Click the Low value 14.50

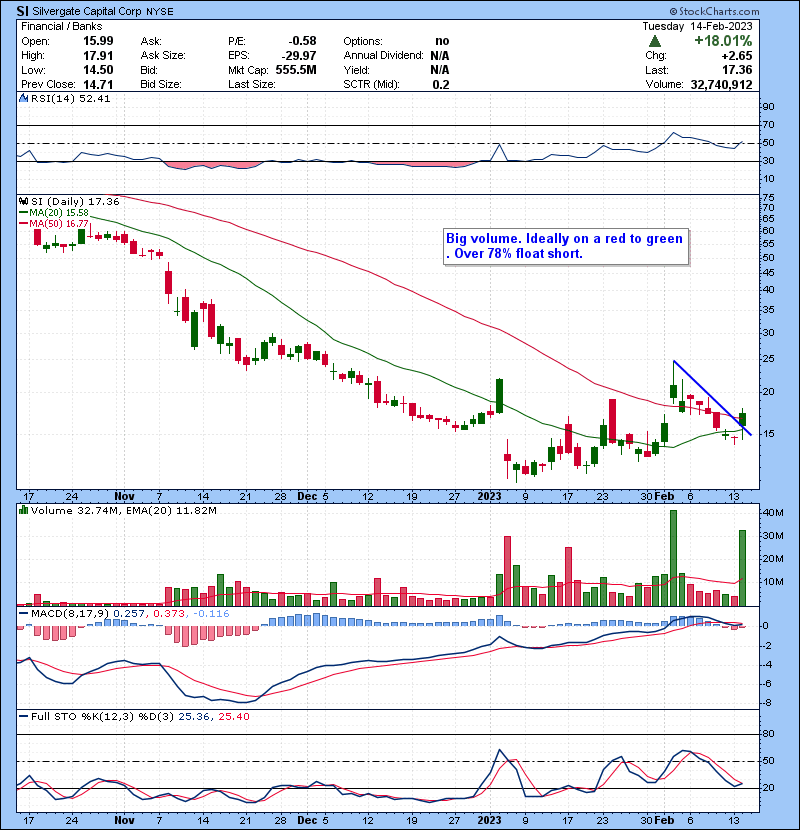[98, 70]
